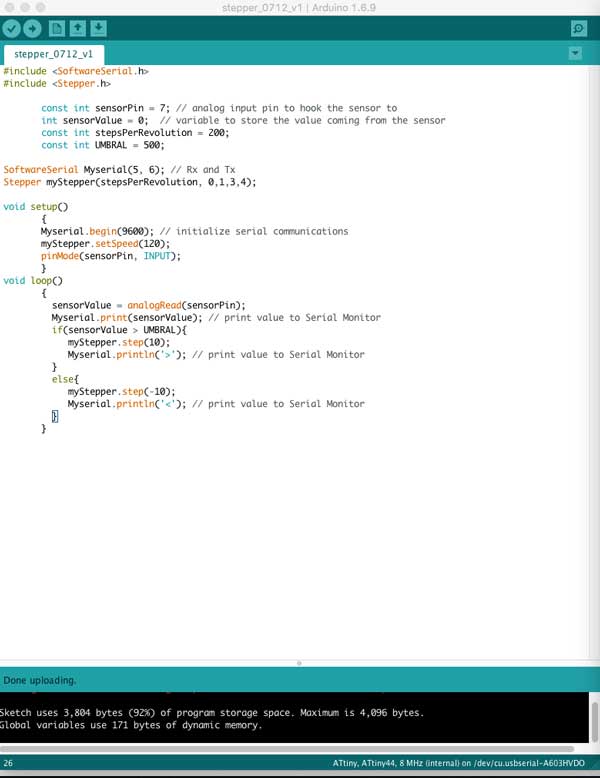
Task: Click the "myStepper.setSpeed(120)" statement
Action: [105, 244]
